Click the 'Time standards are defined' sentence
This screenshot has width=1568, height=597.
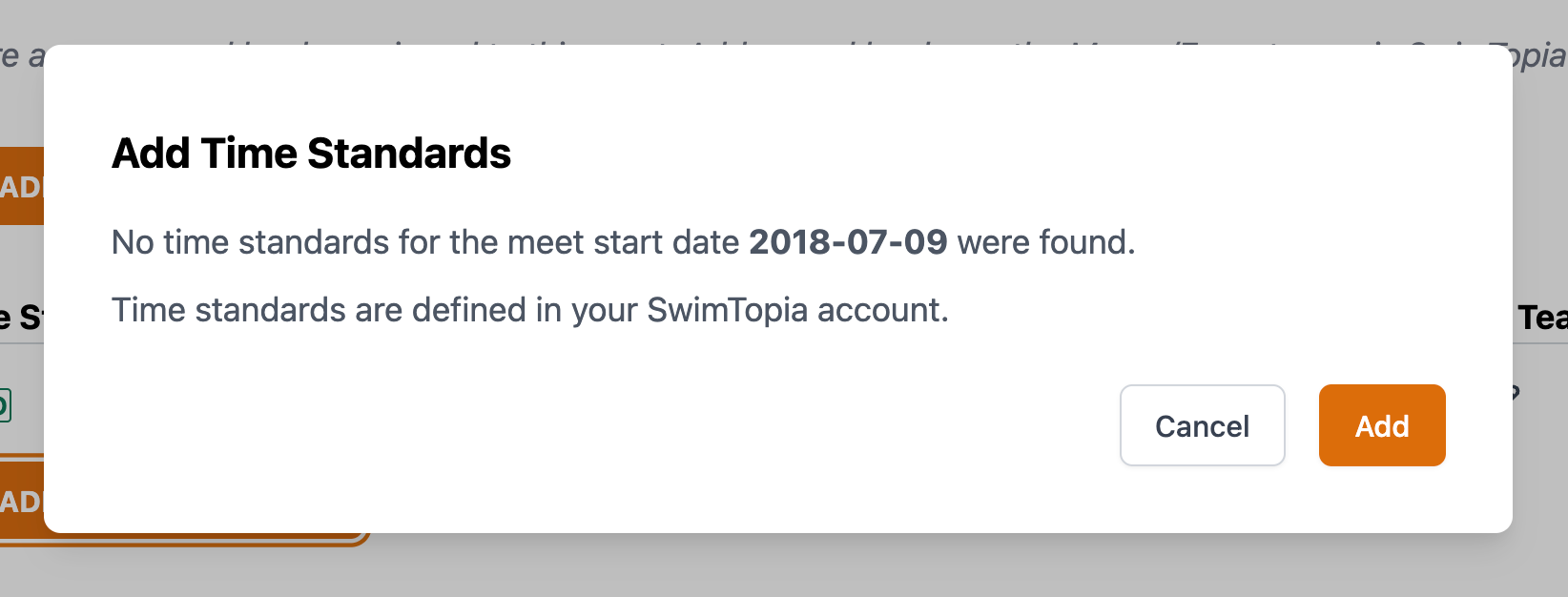click(x=530, y=310)
